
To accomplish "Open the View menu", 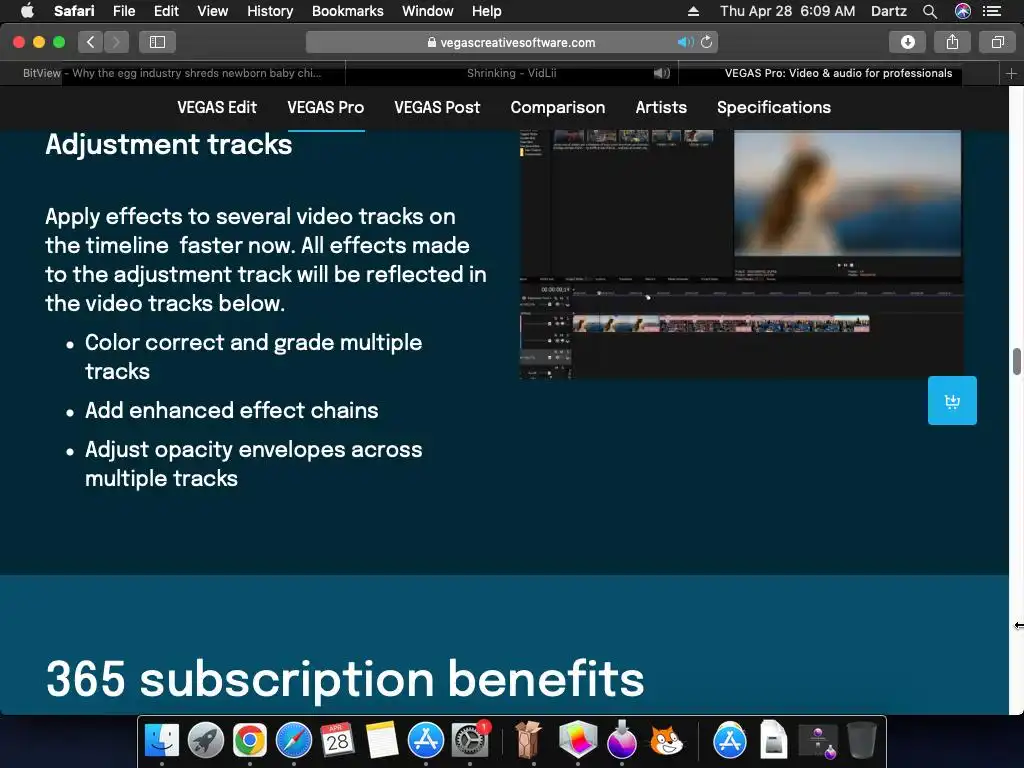I will 212,11.
